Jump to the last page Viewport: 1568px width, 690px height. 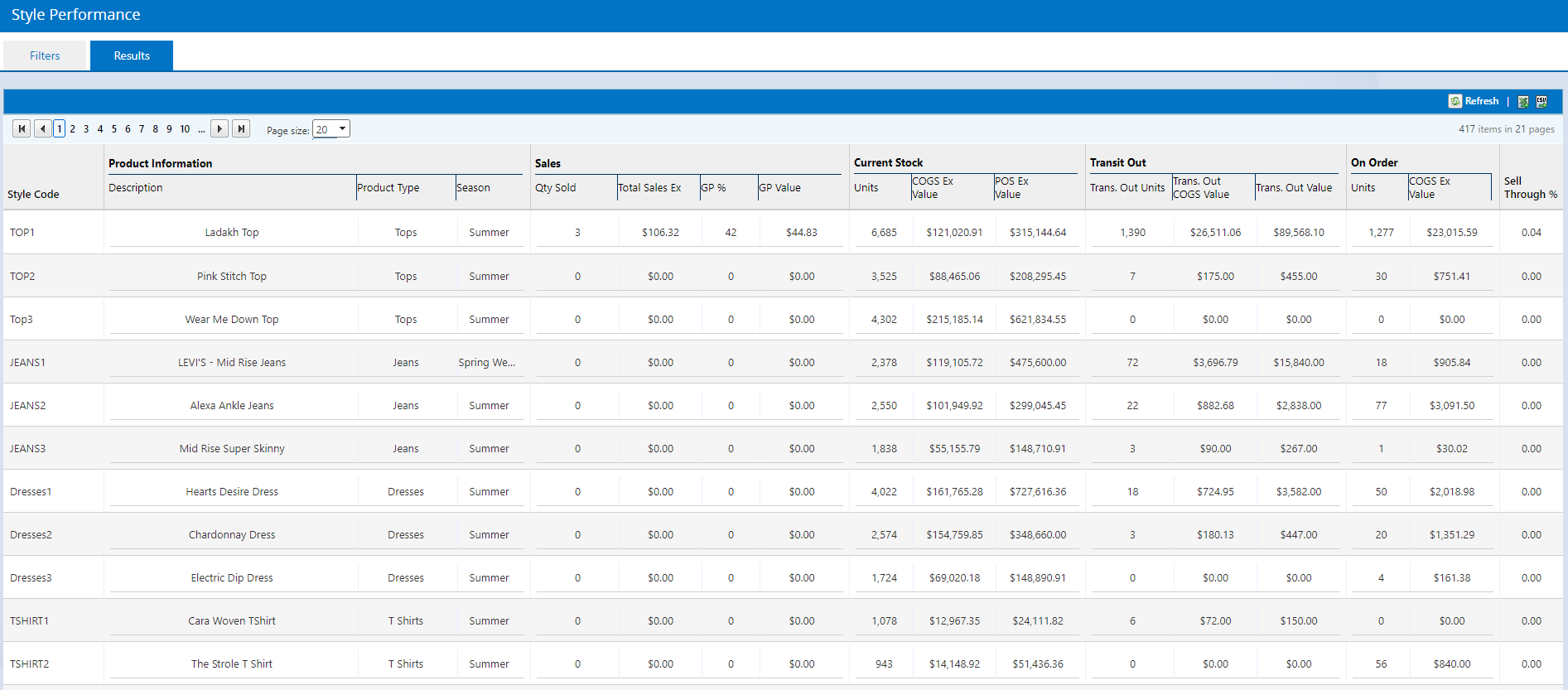pos(241,128)
